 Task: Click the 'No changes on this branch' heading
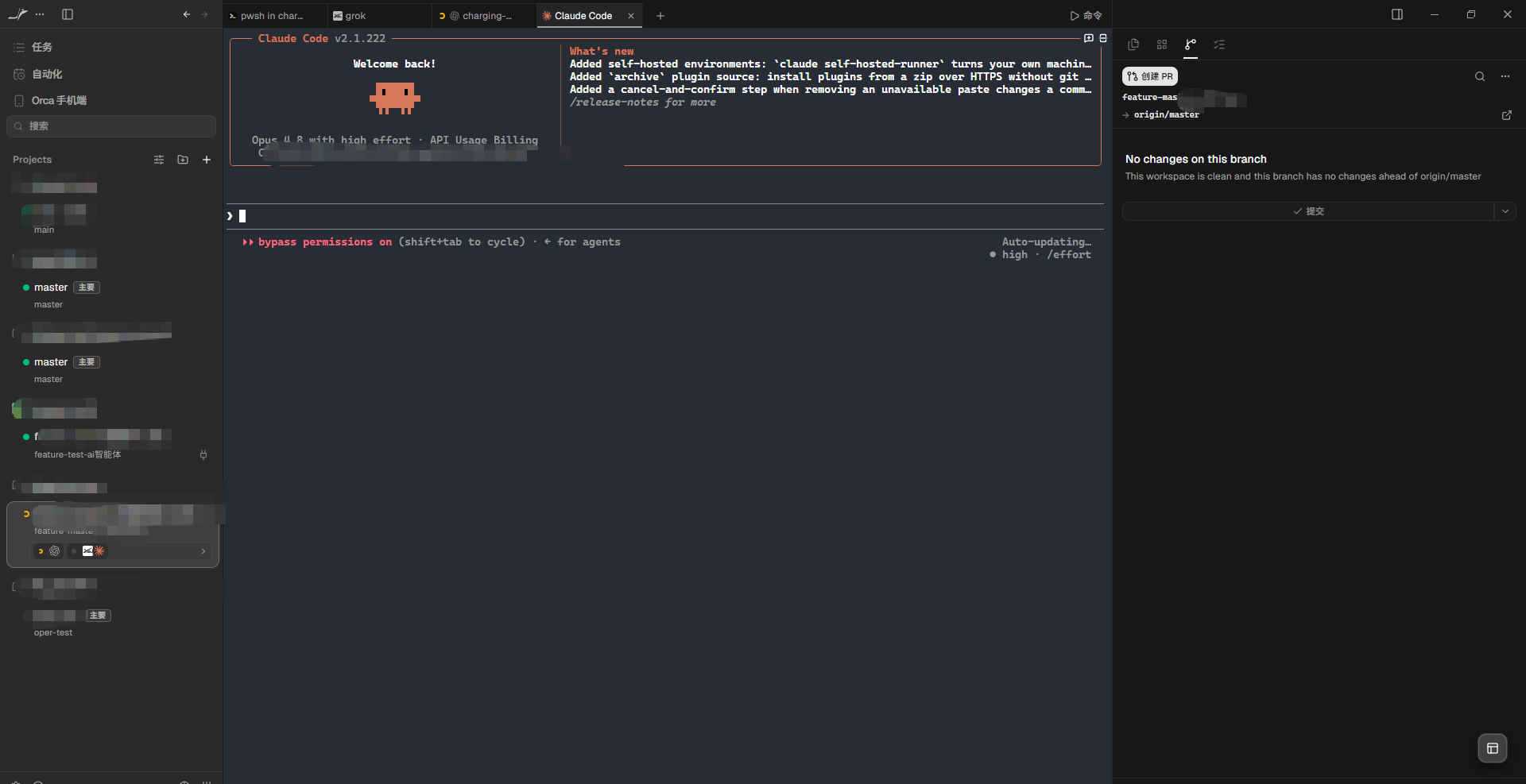(1195, 160)
